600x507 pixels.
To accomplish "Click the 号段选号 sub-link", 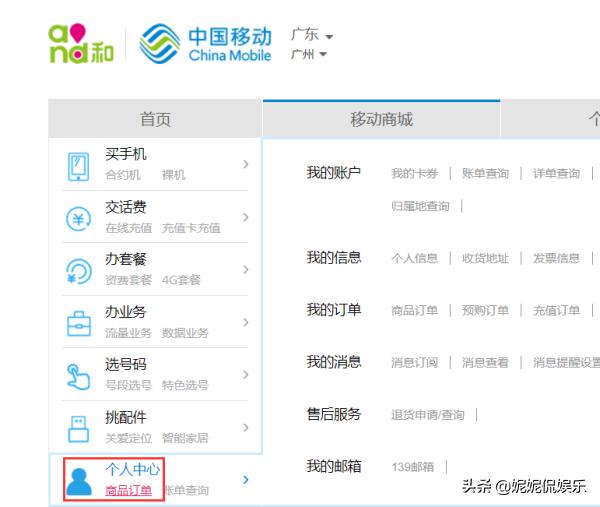I will click(129, 385).
